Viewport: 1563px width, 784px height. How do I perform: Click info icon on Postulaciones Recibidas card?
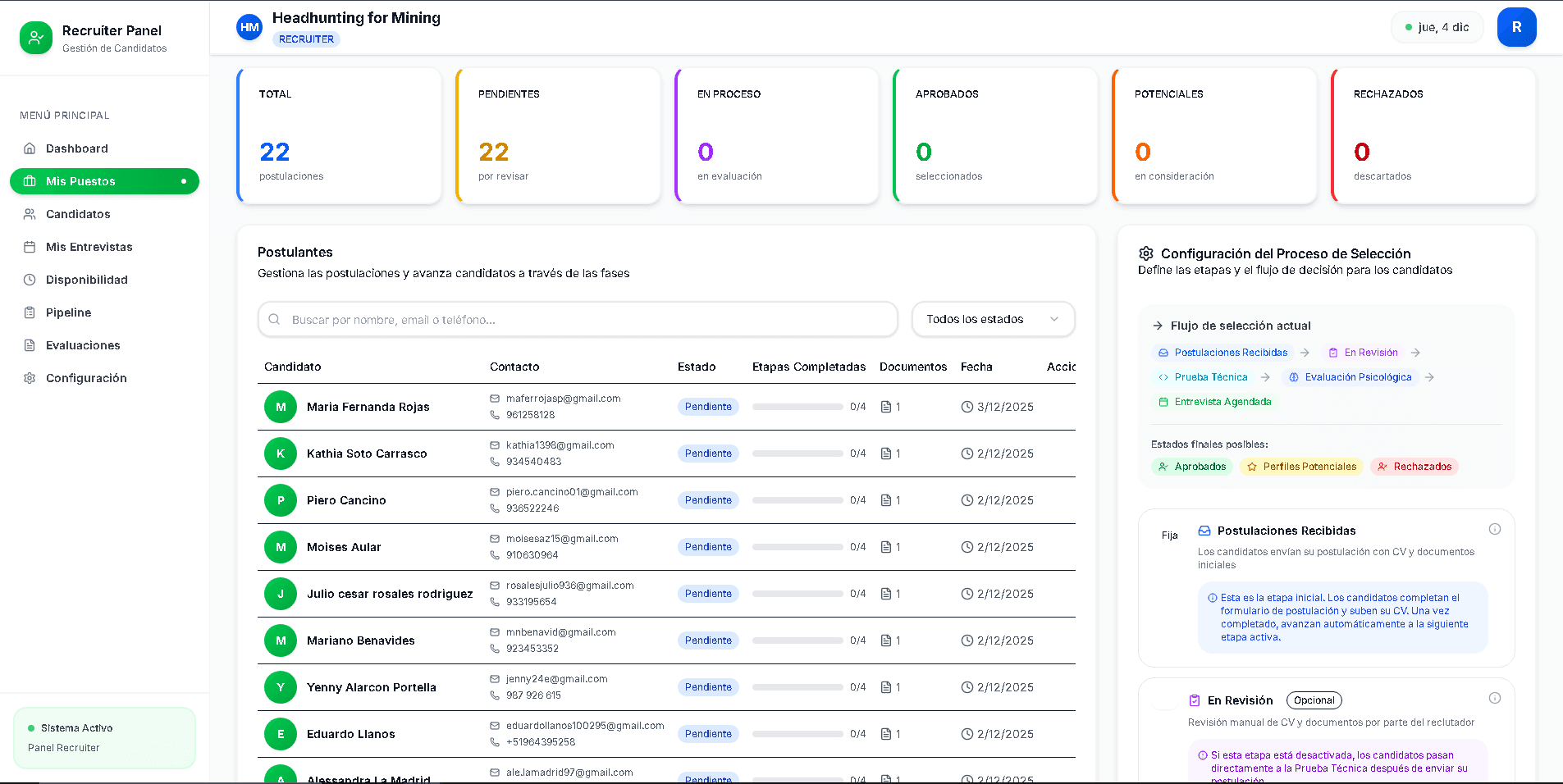(1494, 529)
